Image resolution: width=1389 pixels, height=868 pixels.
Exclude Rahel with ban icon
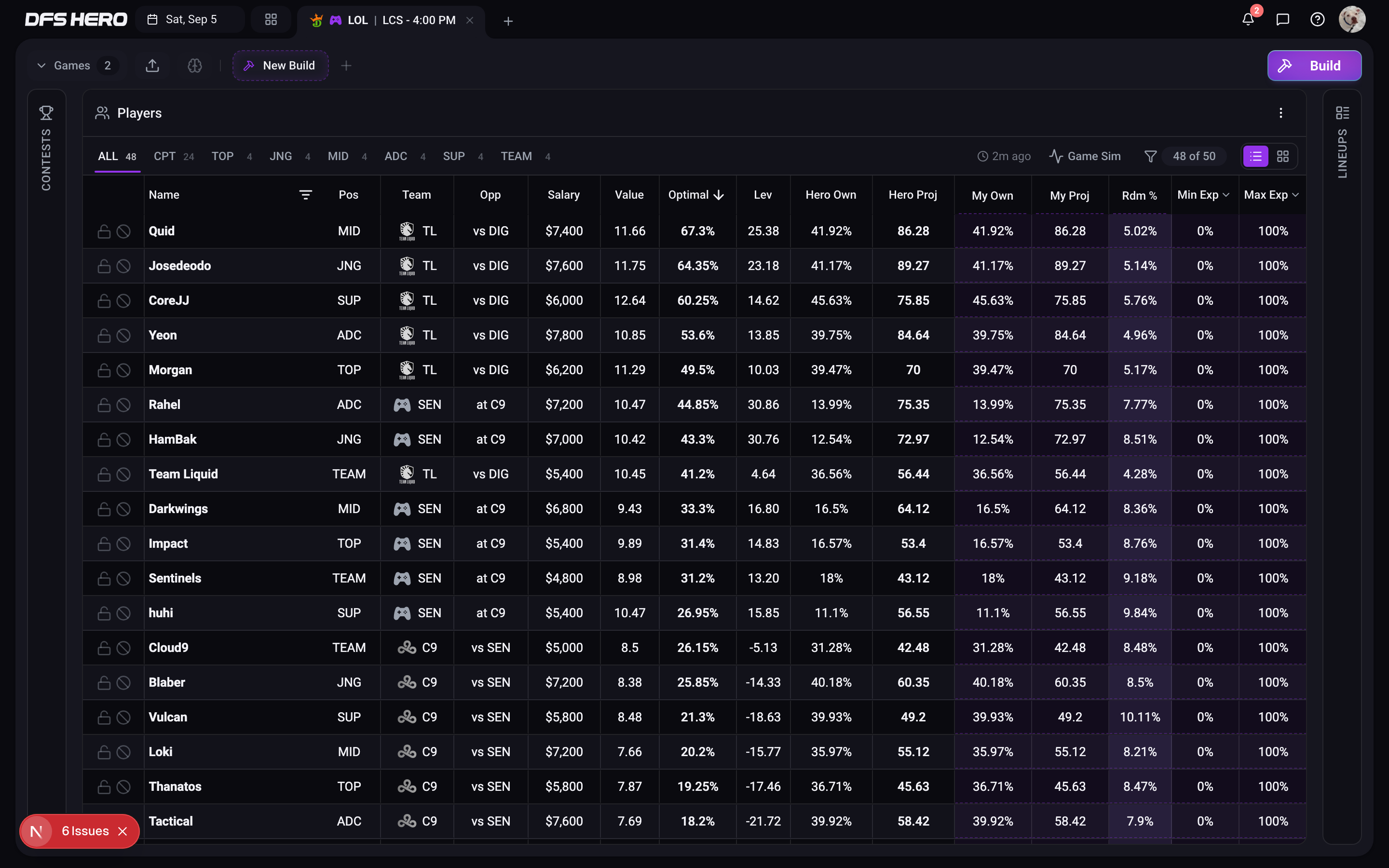[123, 405]
